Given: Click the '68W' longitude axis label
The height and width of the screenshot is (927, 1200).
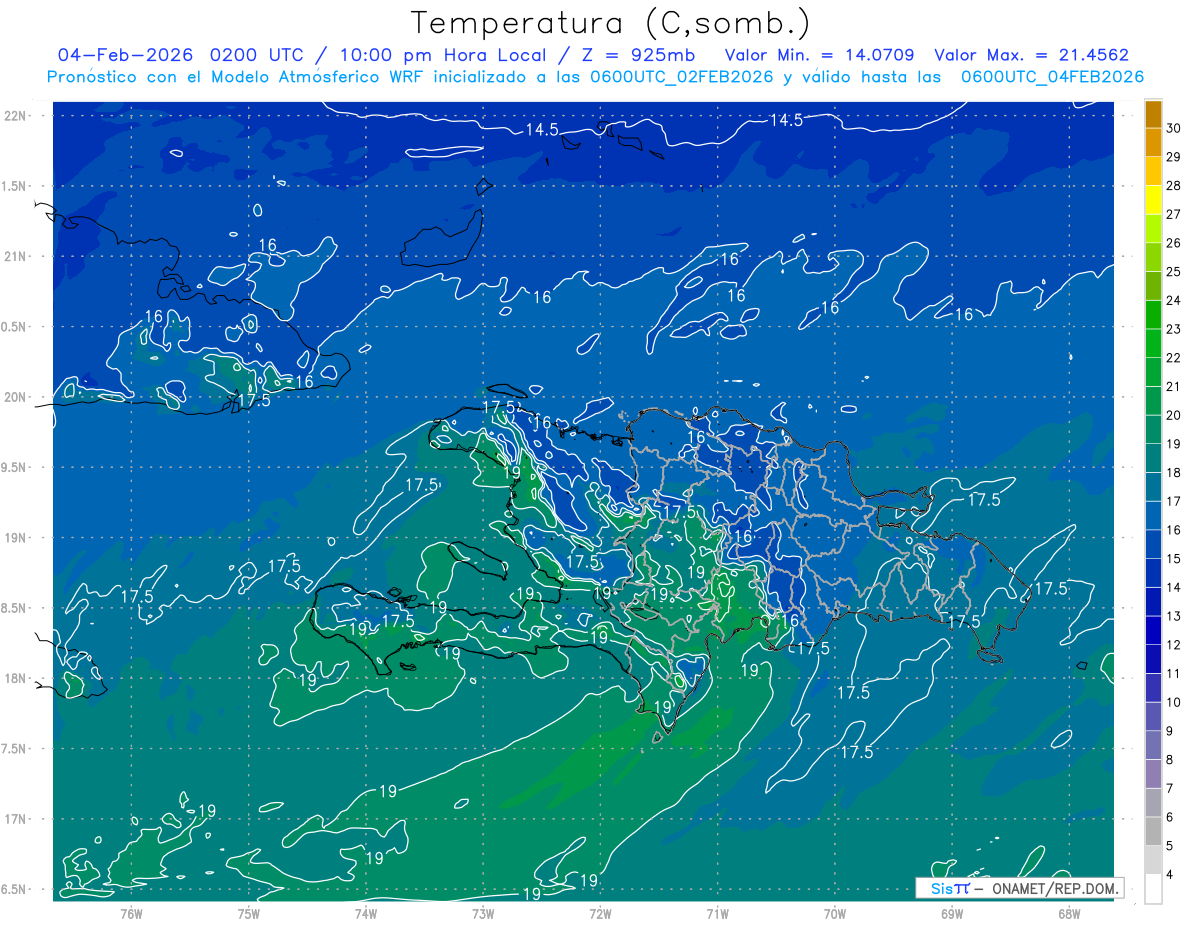Looking at the screenshot, I should [1069, 913].
